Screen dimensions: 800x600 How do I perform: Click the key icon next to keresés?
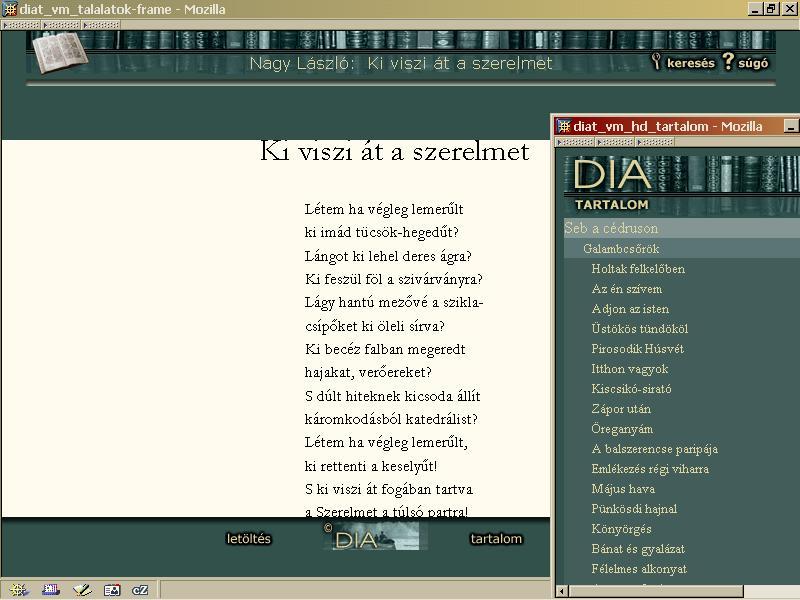(x=657, y=61)
